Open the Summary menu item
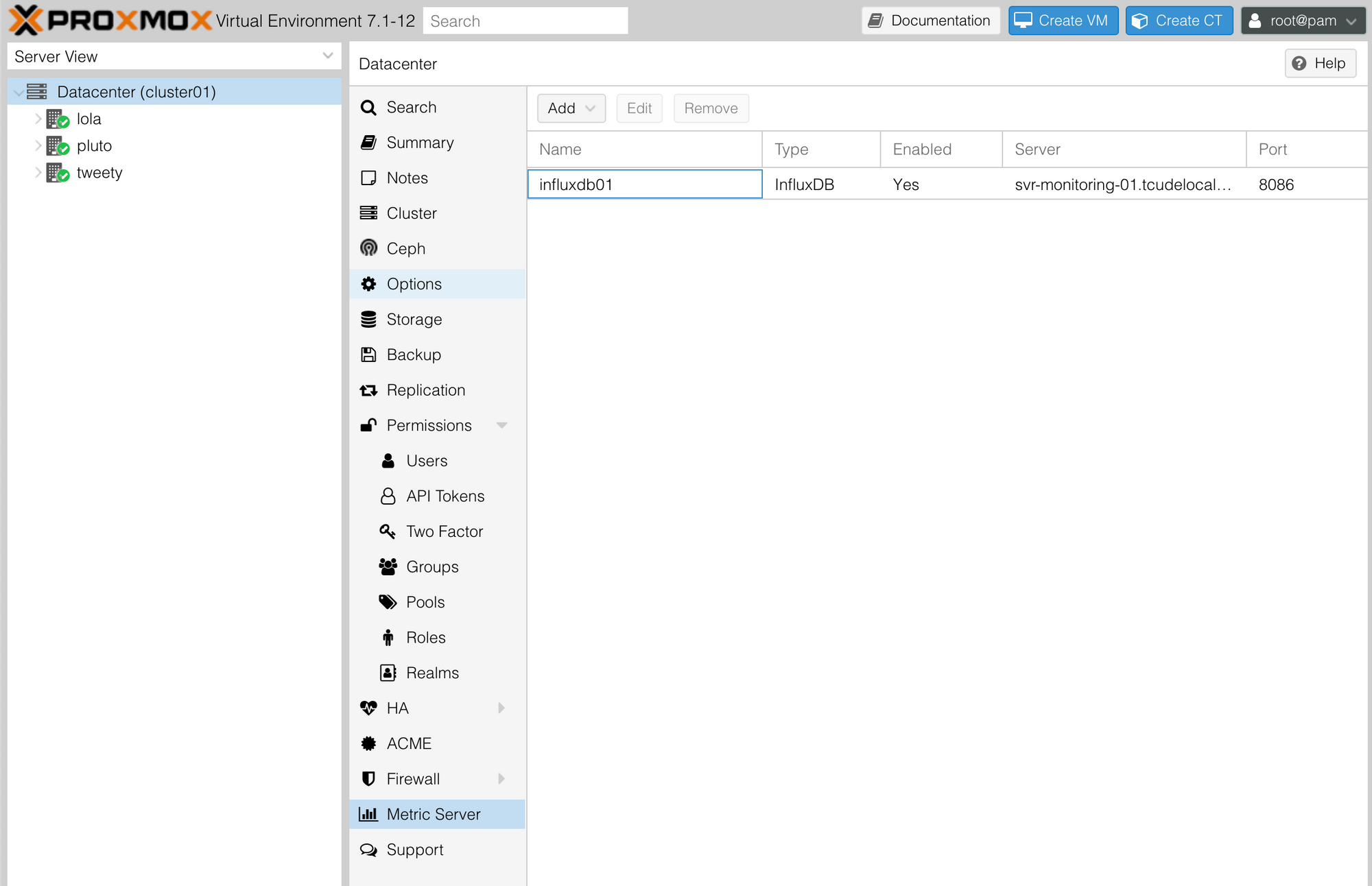Image resolution: width=1372 pixels, height=886 pixels. (438, 143)
